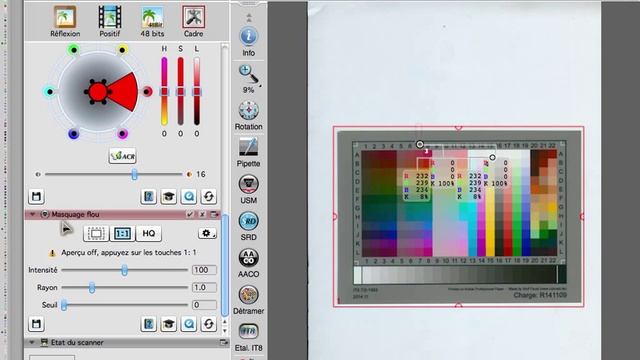Image resolution: width=640 pixels, height=360 pixels.
Task: Adjust the H hue vertical slider
Action: [x=164, y=91]
